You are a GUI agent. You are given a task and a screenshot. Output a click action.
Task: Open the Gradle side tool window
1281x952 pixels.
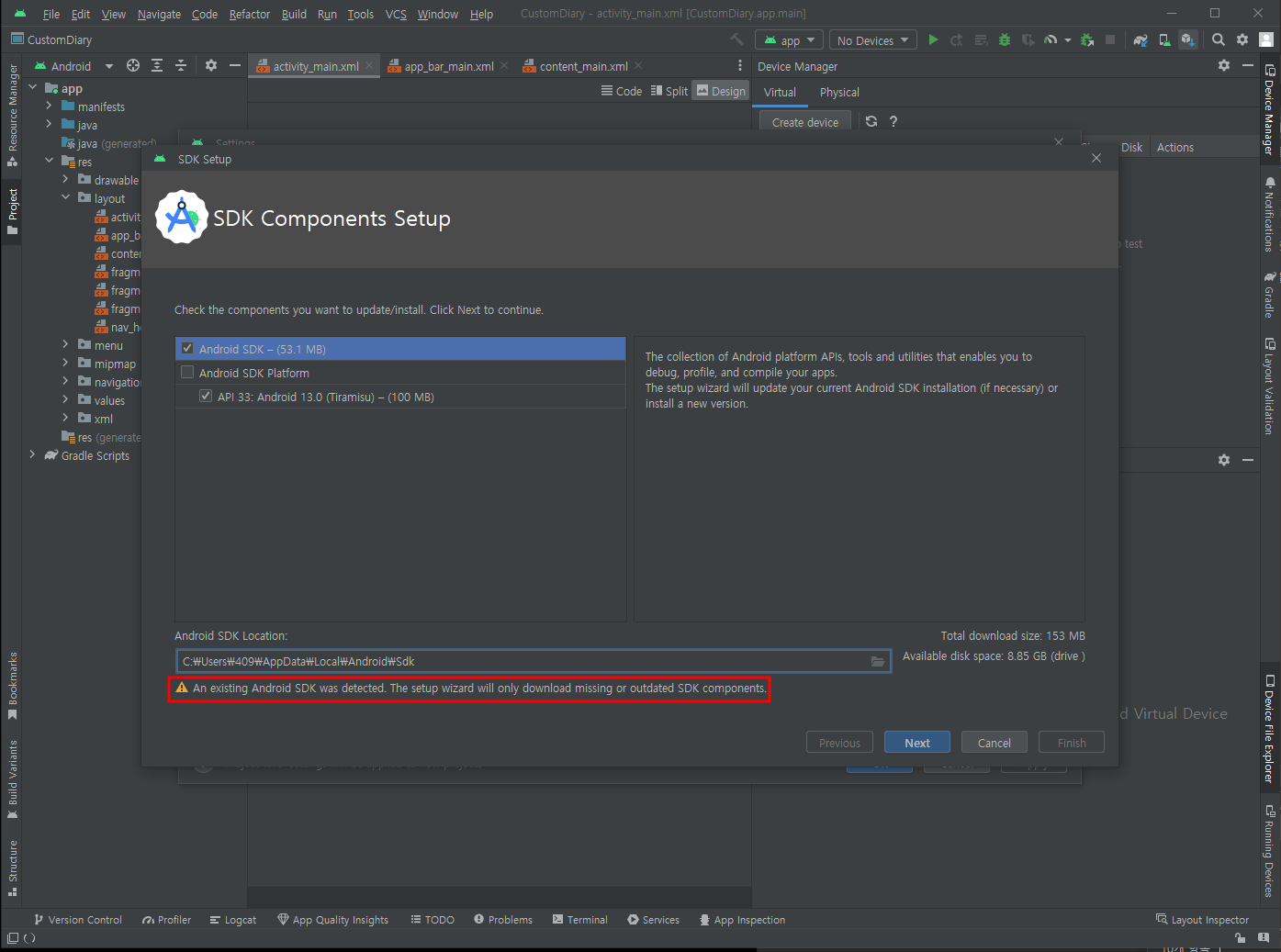1270,294
